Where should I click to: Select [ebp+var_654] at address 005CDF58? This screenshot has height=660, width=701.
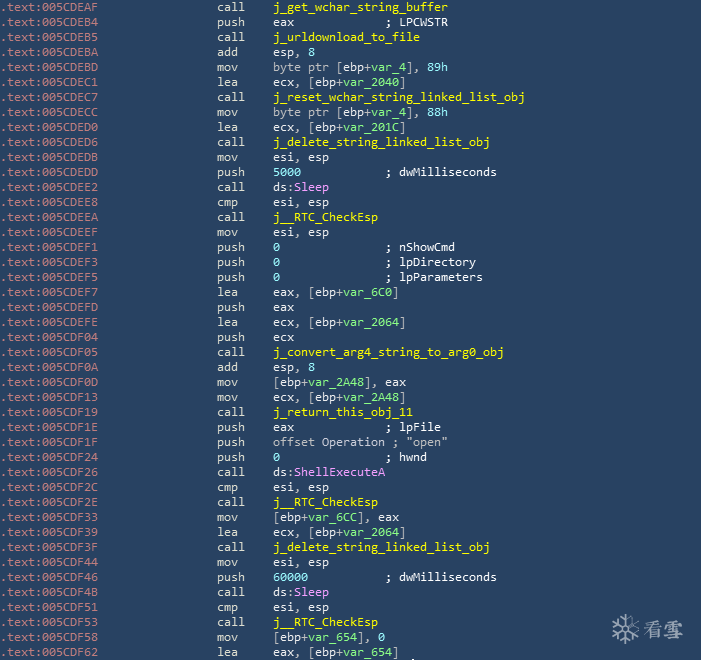pos(318,637)
